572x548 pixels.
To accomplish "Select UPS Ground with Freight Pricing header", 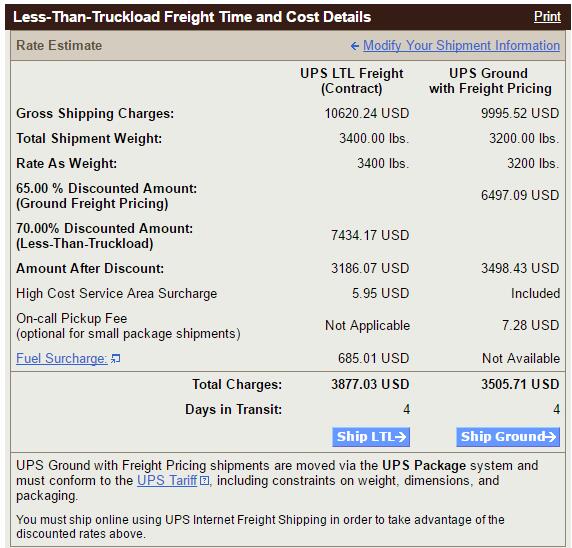I will [490, 81].
